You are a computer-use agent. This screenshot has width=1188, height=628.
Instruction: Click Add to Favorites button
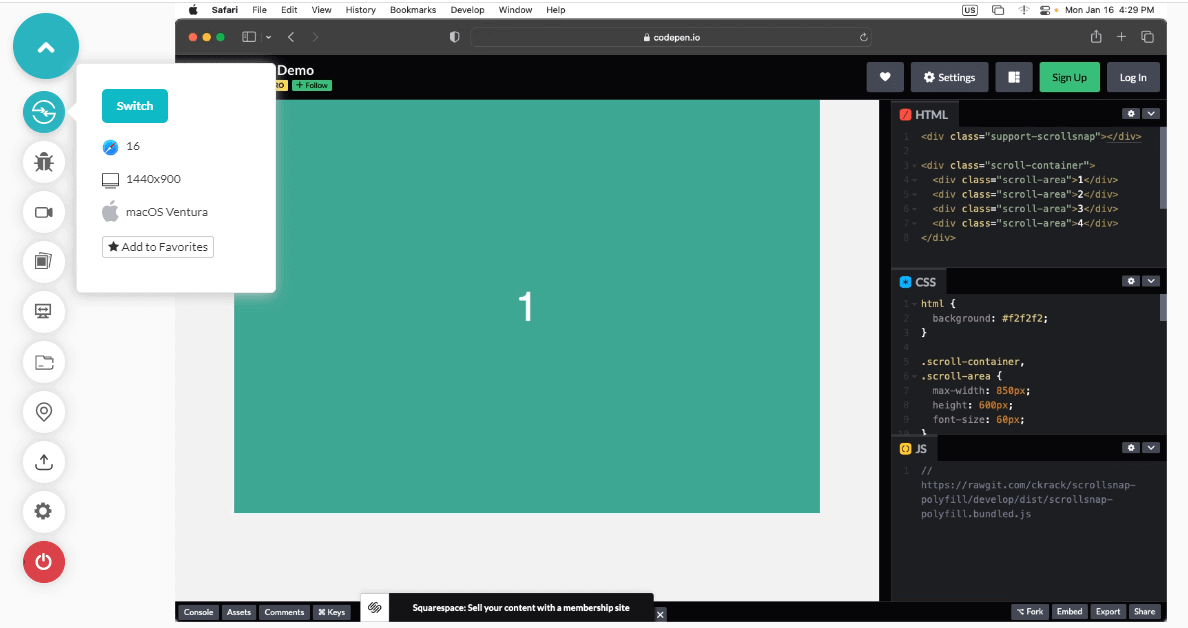(x=158, y=247)
